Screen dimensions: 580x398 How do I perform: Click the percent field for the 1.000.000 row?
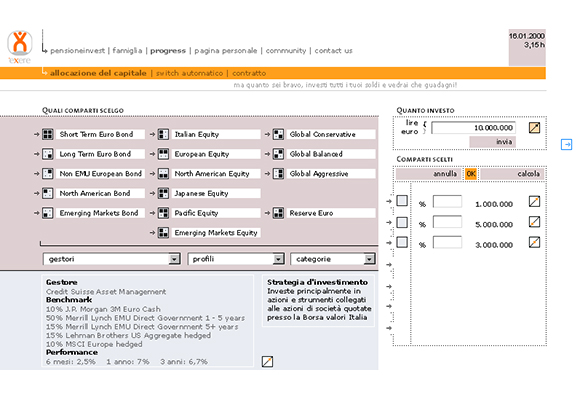[447, 202]
